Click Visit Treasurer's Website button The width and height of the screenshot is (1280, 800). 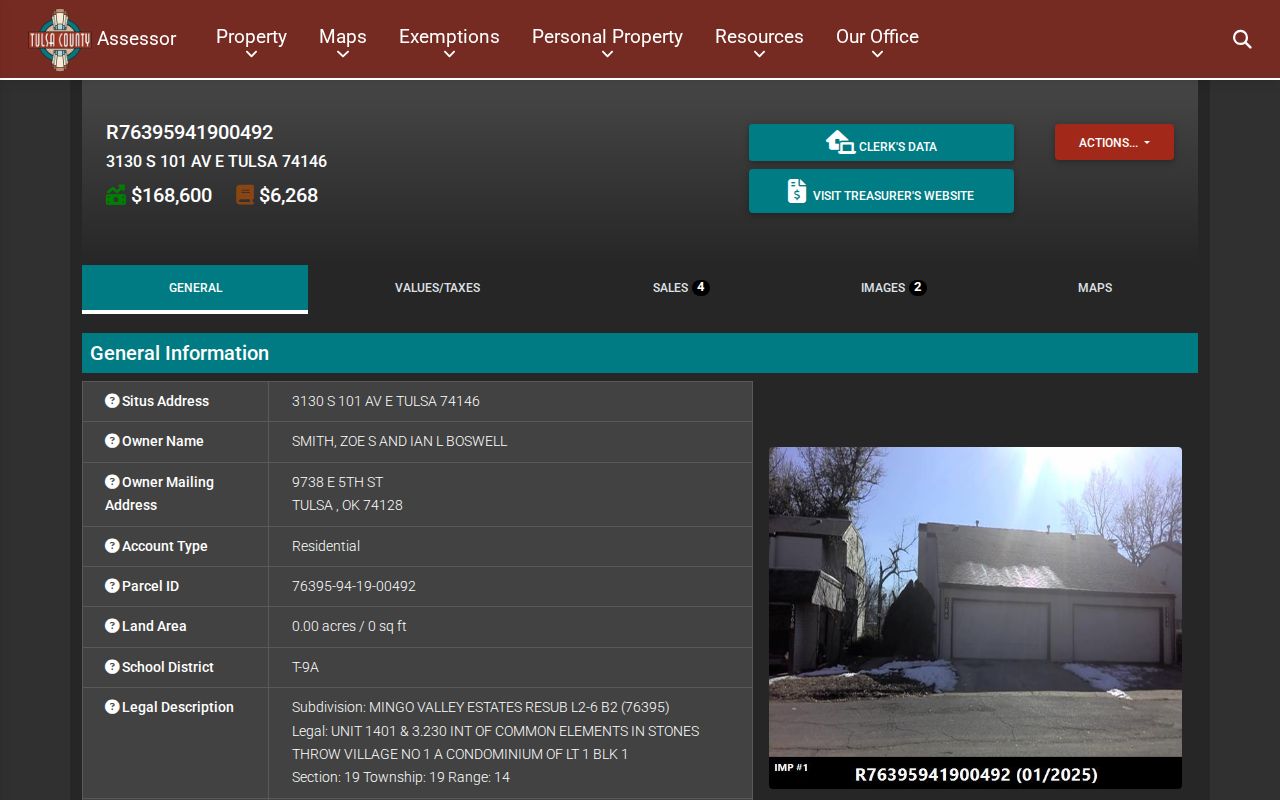coord(881,191)
